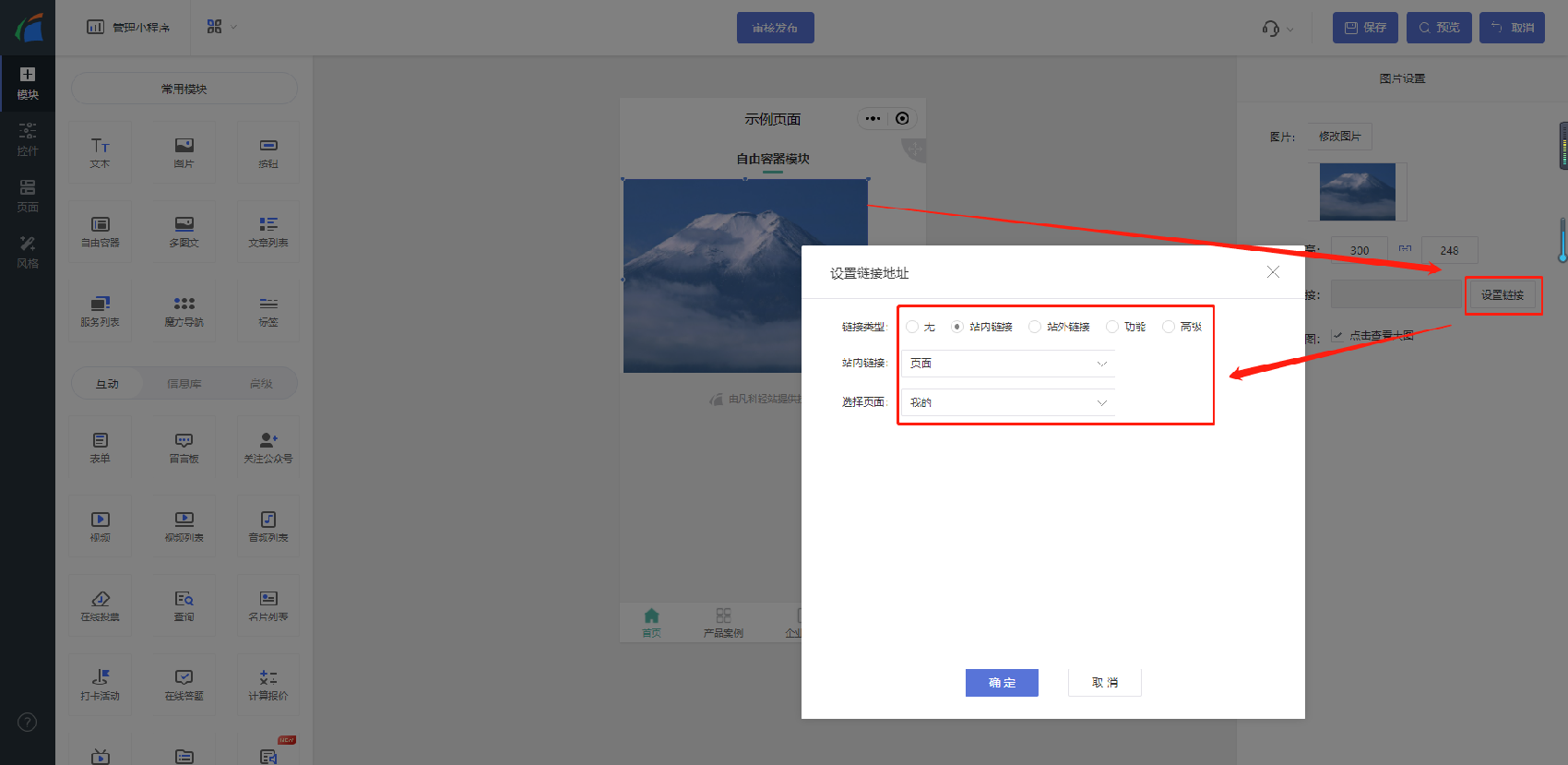1568x765 pixels.
Task: Click the 预览 preview button
Action: pos(1439,28)
